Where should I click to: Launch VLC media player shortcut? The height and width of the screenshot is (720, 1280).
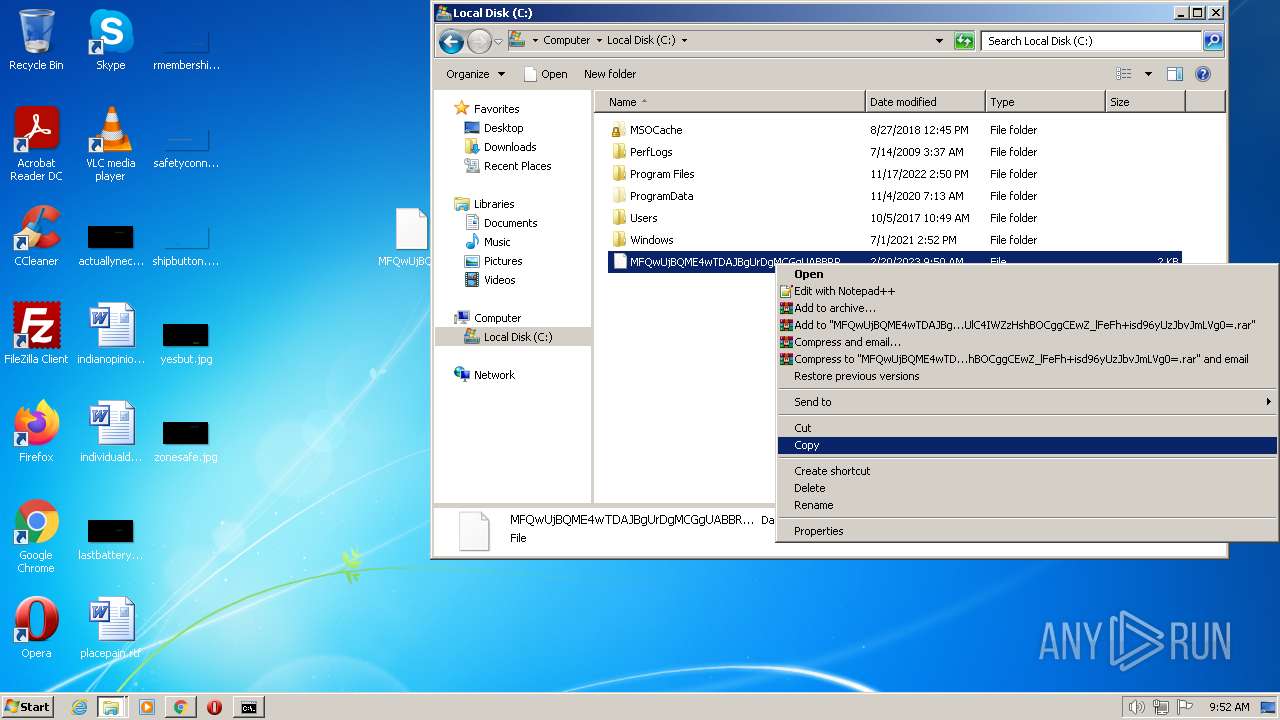(x=110, y=144)
